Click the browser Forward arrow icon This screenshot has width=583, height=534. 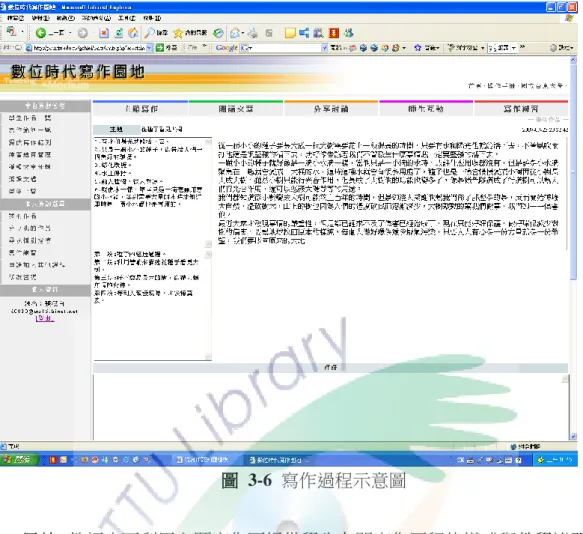pos(83,33)
